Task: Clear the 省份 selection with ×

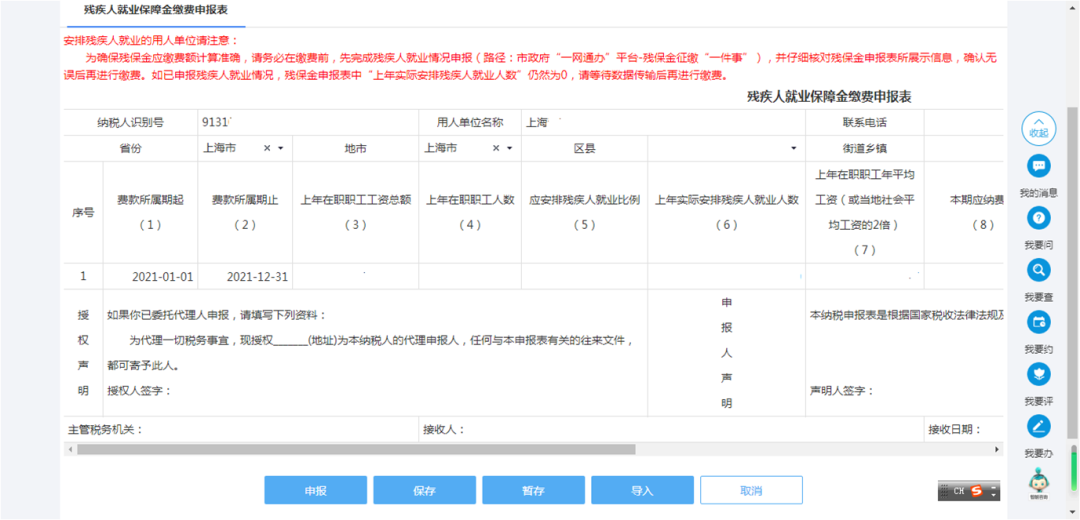Action: [x=267, y=148]
